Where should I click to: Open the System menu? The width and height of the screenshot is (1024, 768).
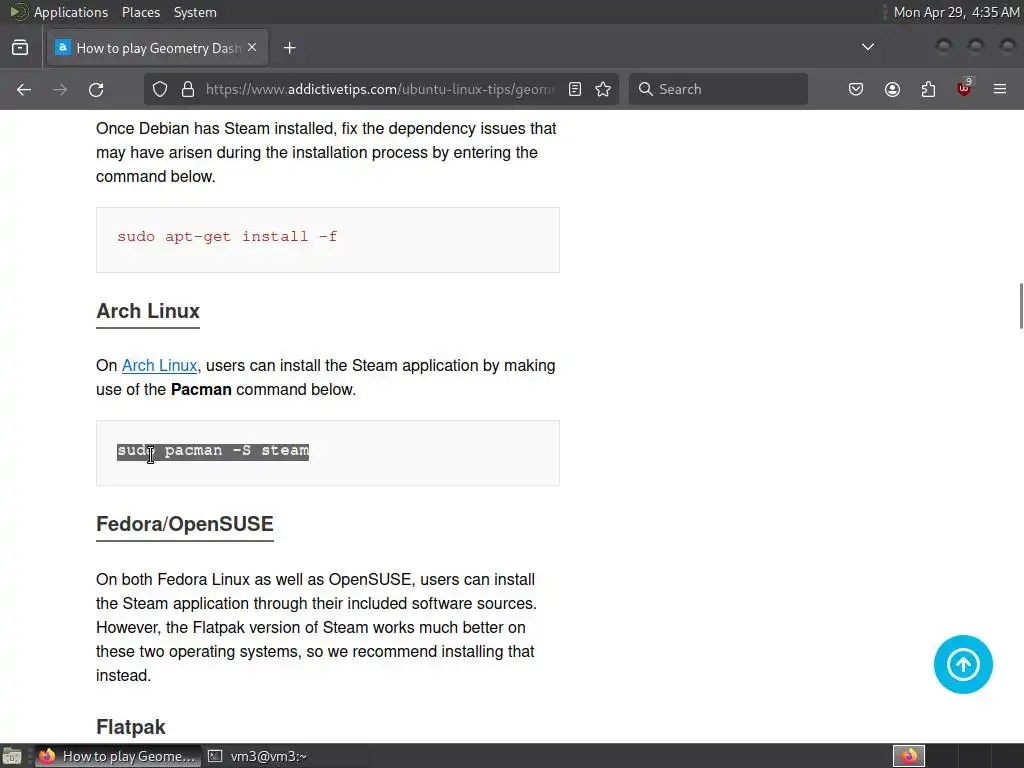coord(195,12)
